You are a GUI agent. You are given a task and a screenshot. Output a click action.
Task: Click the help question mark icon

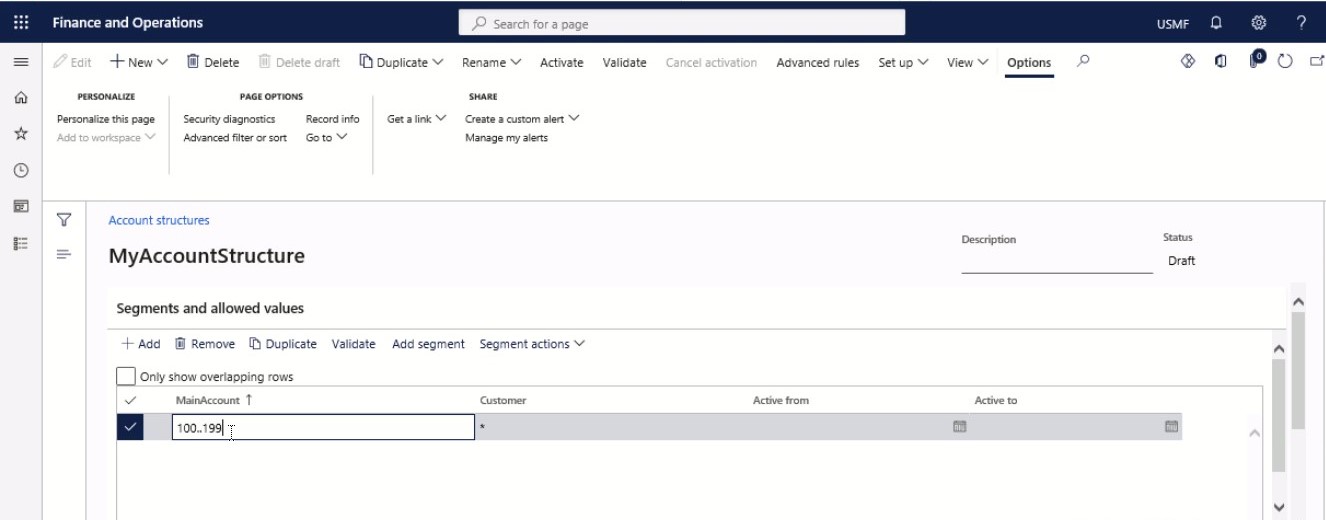[x=1301, y=22]
